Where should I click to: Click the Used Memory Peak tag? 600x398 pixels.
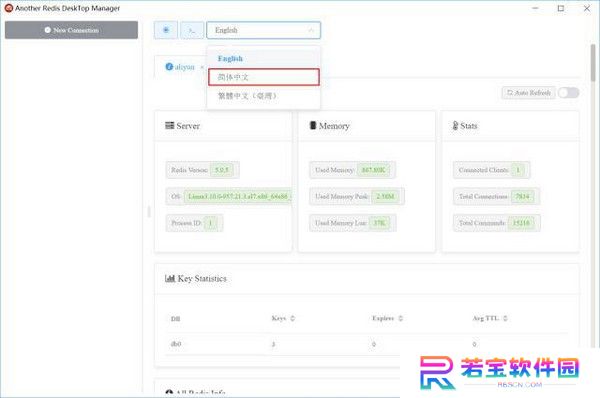357,196
